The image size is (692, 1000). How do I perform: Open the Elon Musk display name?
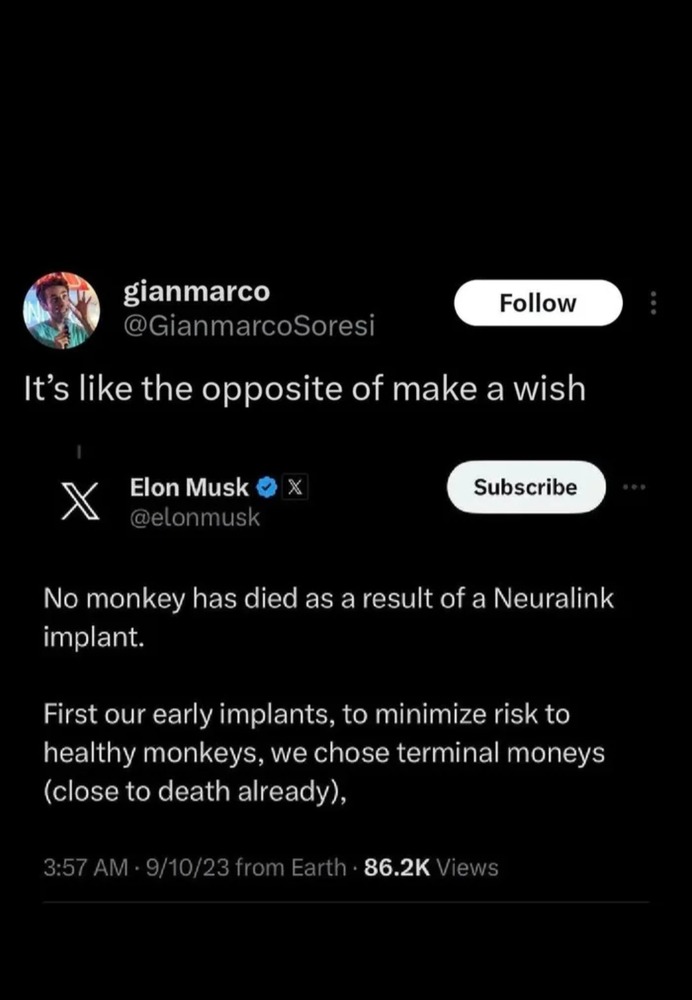pyautogui.click(x=189, y=487)
